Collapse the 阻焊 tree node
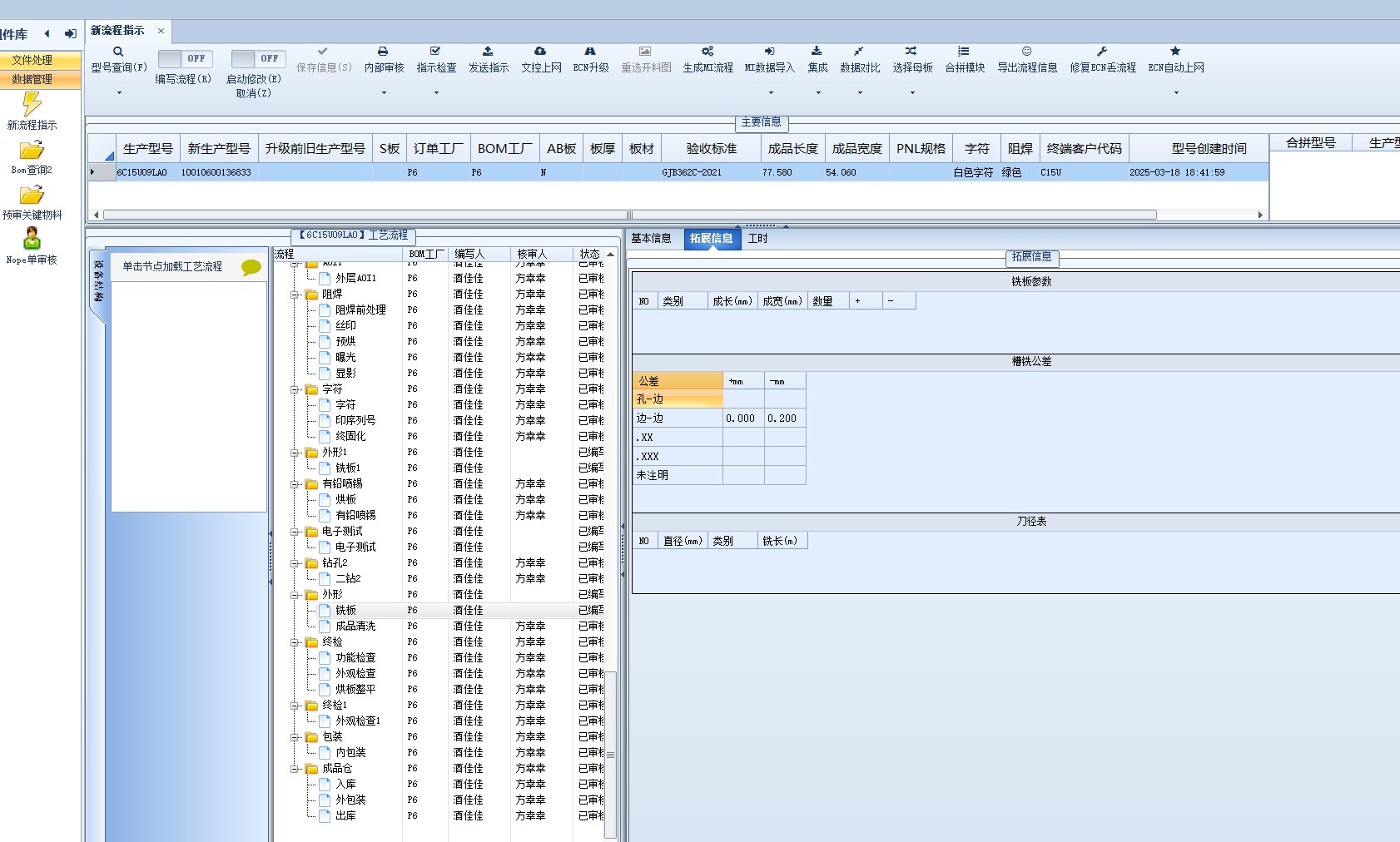 coord(295,295)
